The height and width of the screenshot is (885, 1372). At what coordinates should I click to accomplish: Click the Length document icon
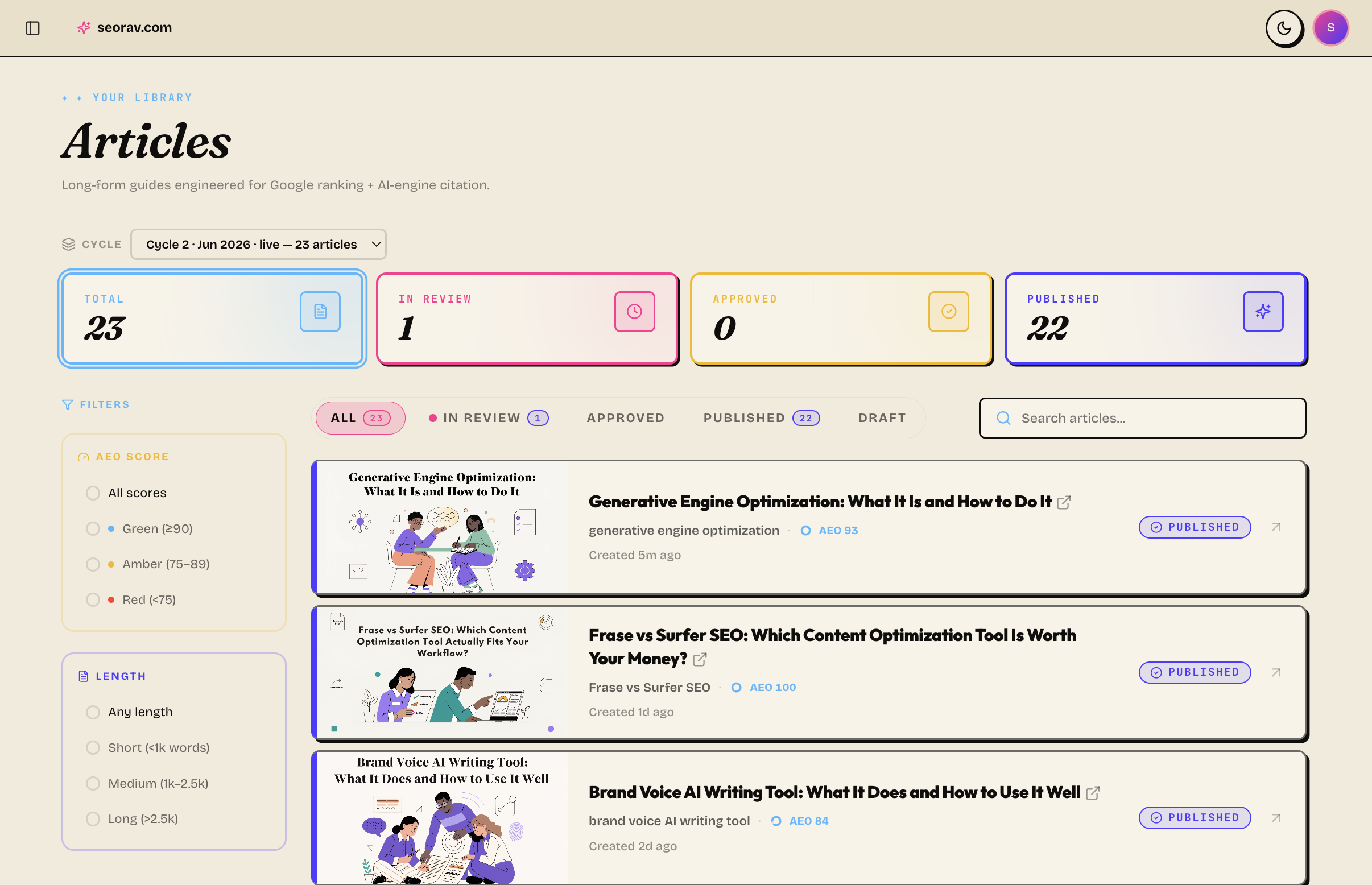[x=84, y=676]
